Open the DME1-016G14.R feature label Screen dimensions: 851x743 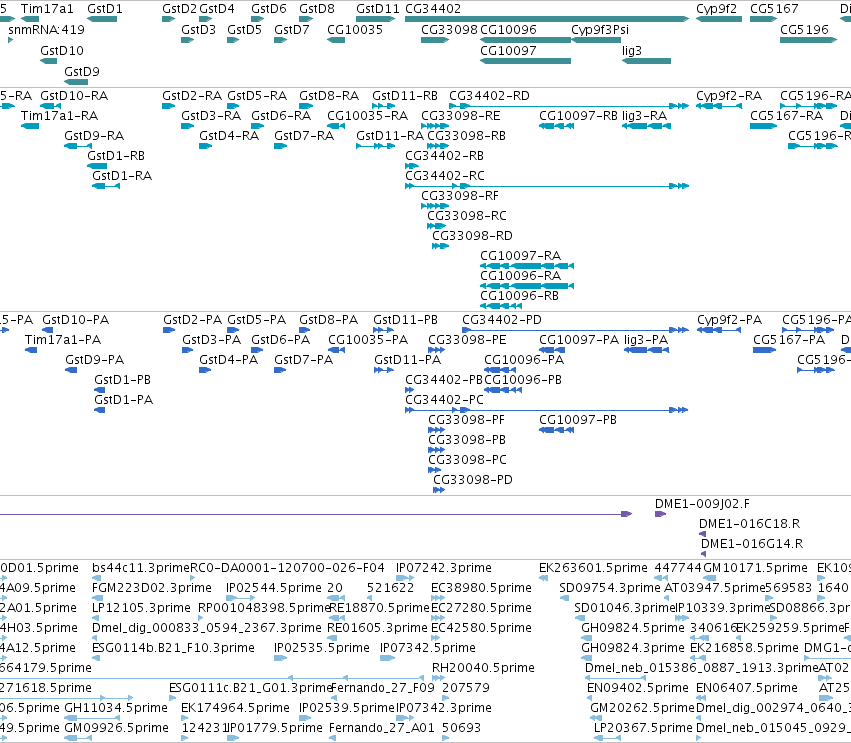pyautogui.click(x=752, y=544)
